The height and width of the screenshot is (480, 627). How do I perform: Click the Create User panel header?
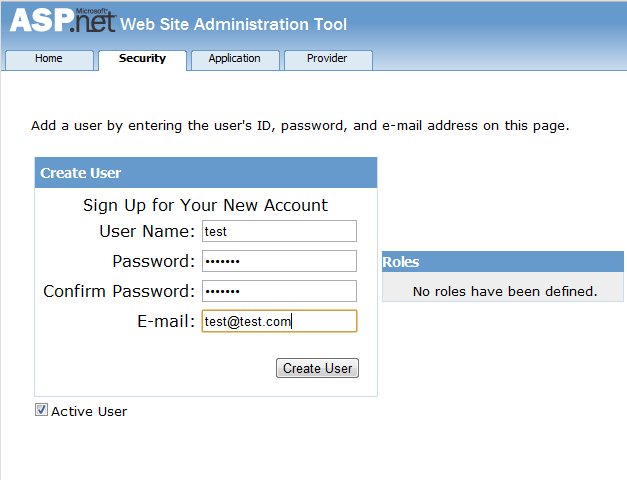[206, 173]
